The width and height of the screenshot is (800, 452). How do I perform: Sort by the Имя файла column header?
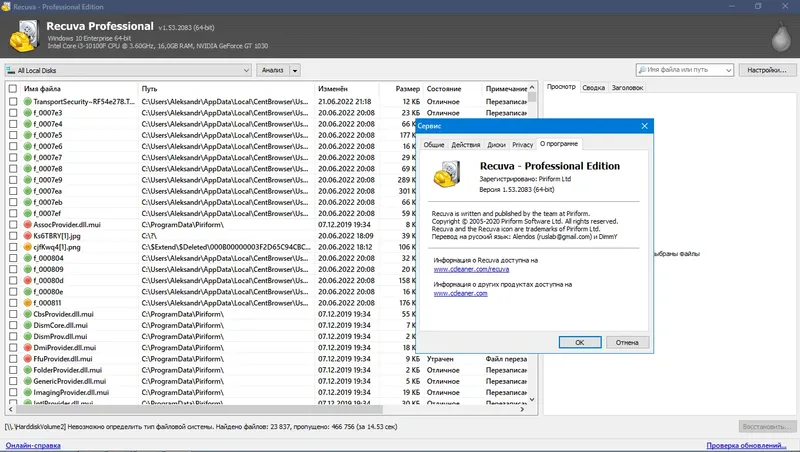(42, 89)
